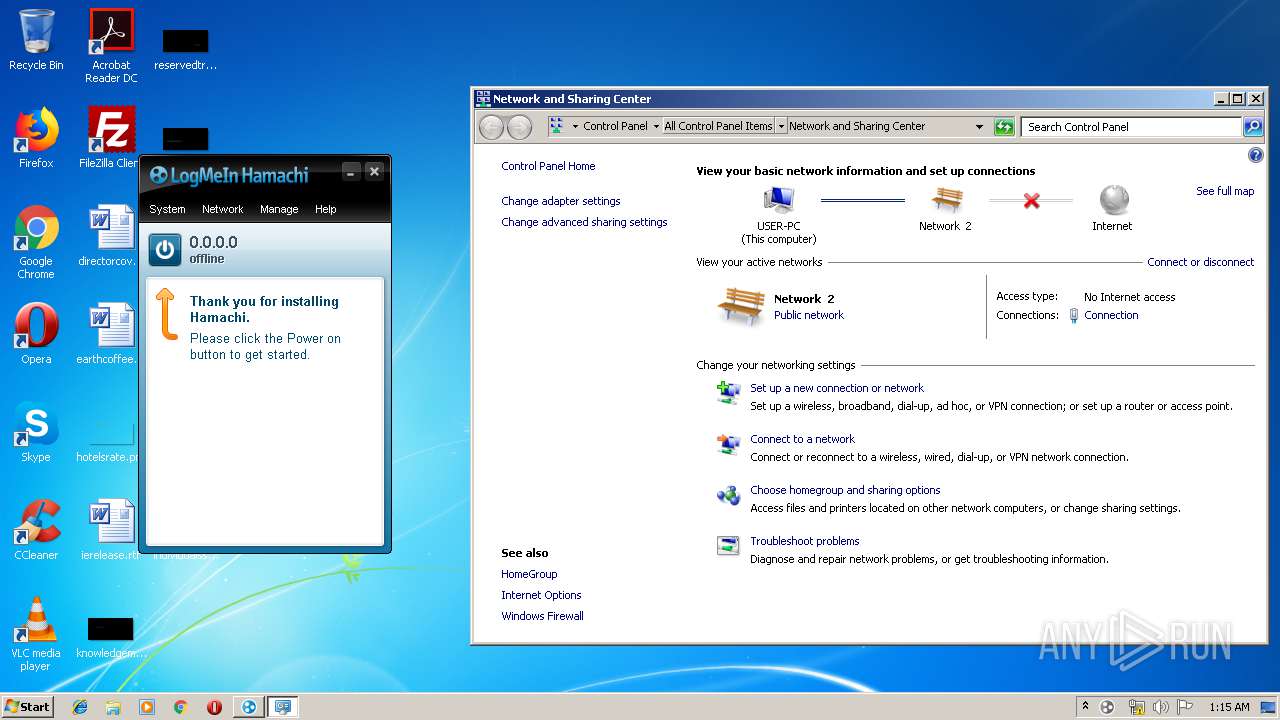Viewport: 1280px width, 720px height.
Task: Click the Forward navigation button
Action: click(x=519, y=127)
